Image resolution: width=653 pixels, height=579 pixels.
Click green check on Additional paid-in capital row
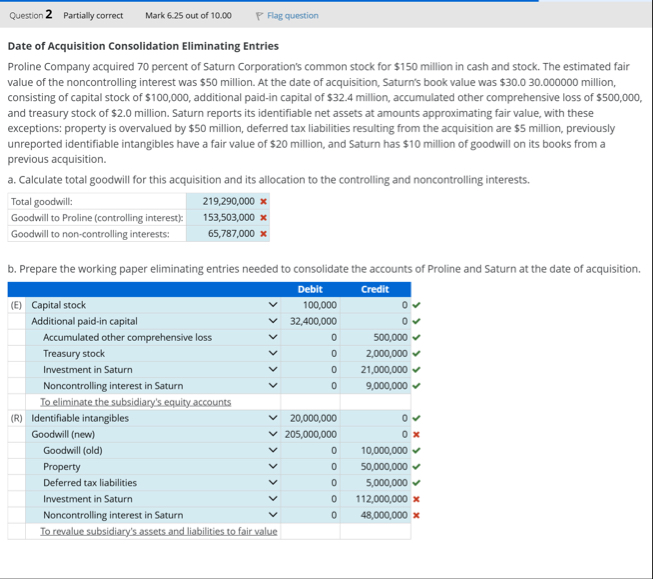(x=416, y=321)
